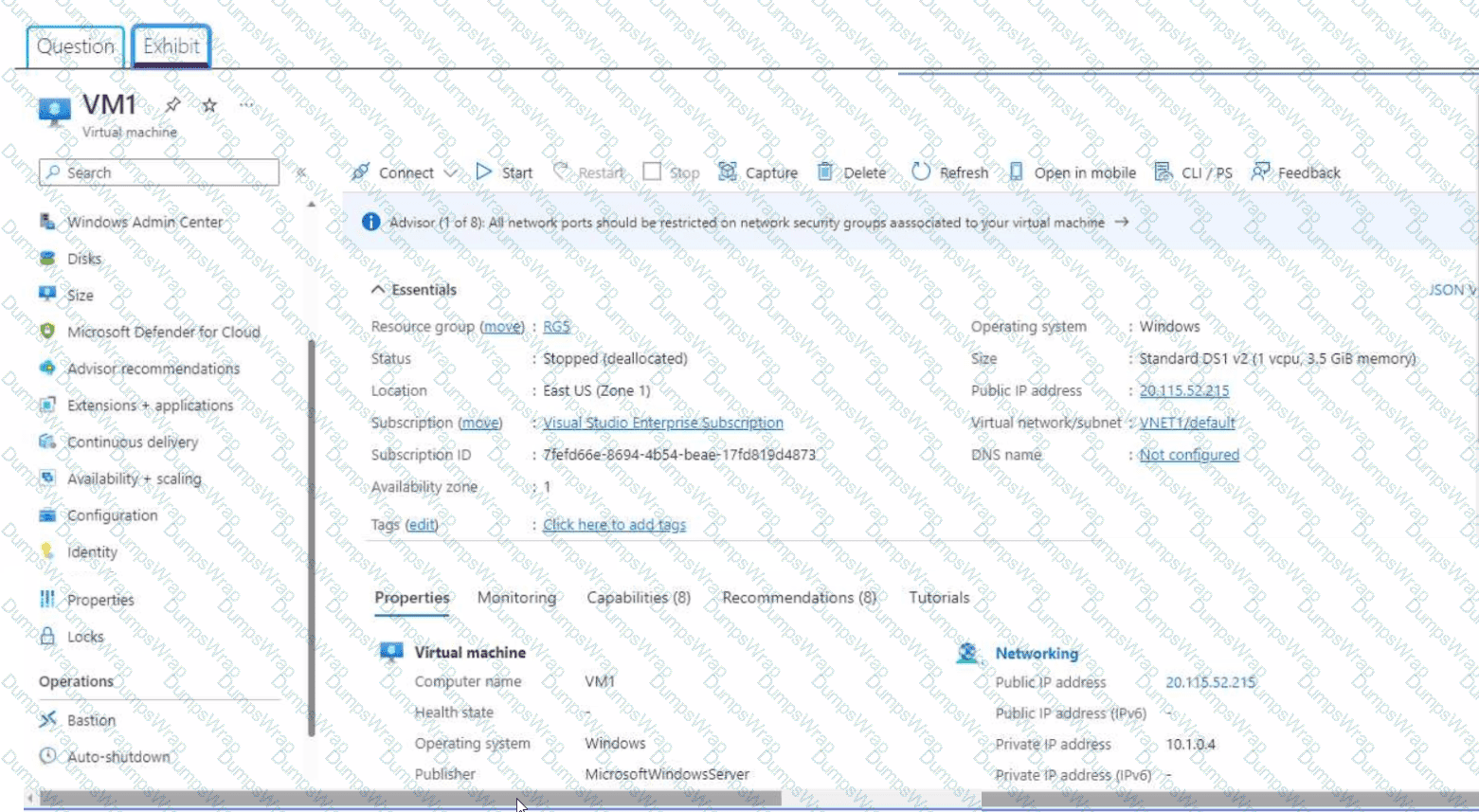The height and width of the screenshot is (812, 1479).
Task: Click the VNET1/default network link
Action: (1186, 423)
